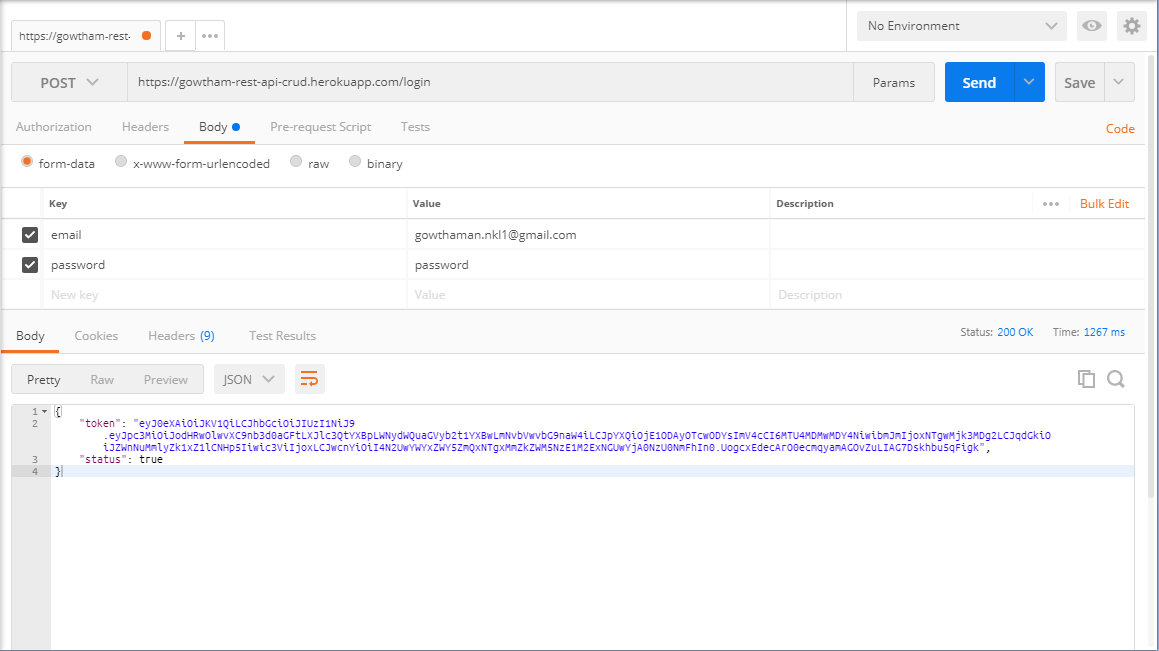Open response Headers (9) tab
The image size is (1159, 651).
[x=181, y=335]
